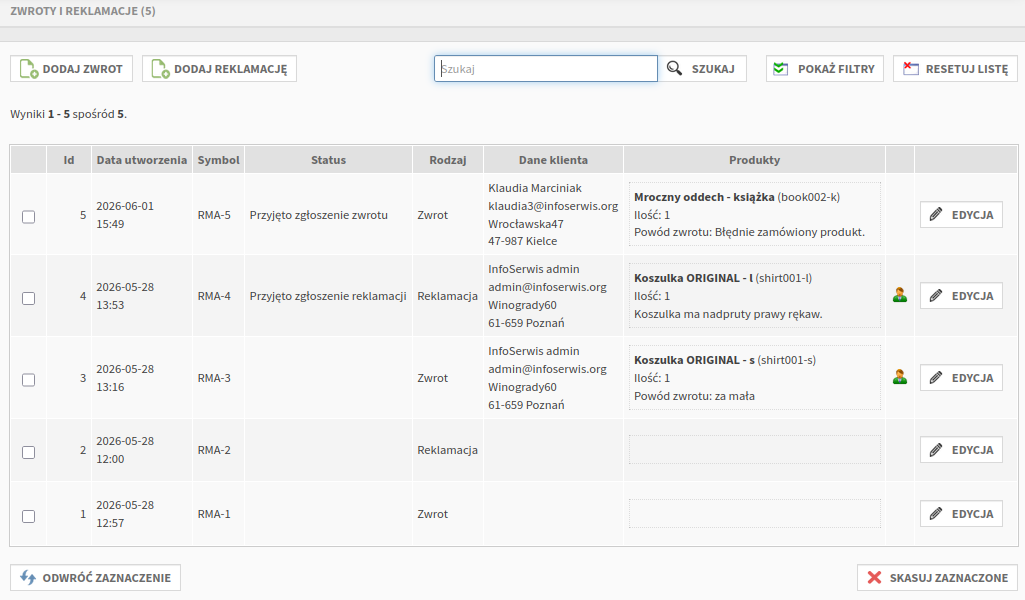The width and height of the screenshot is (1025, 600).
Task: Click the customer name Klaudia Marciniak
Action: 535,188
